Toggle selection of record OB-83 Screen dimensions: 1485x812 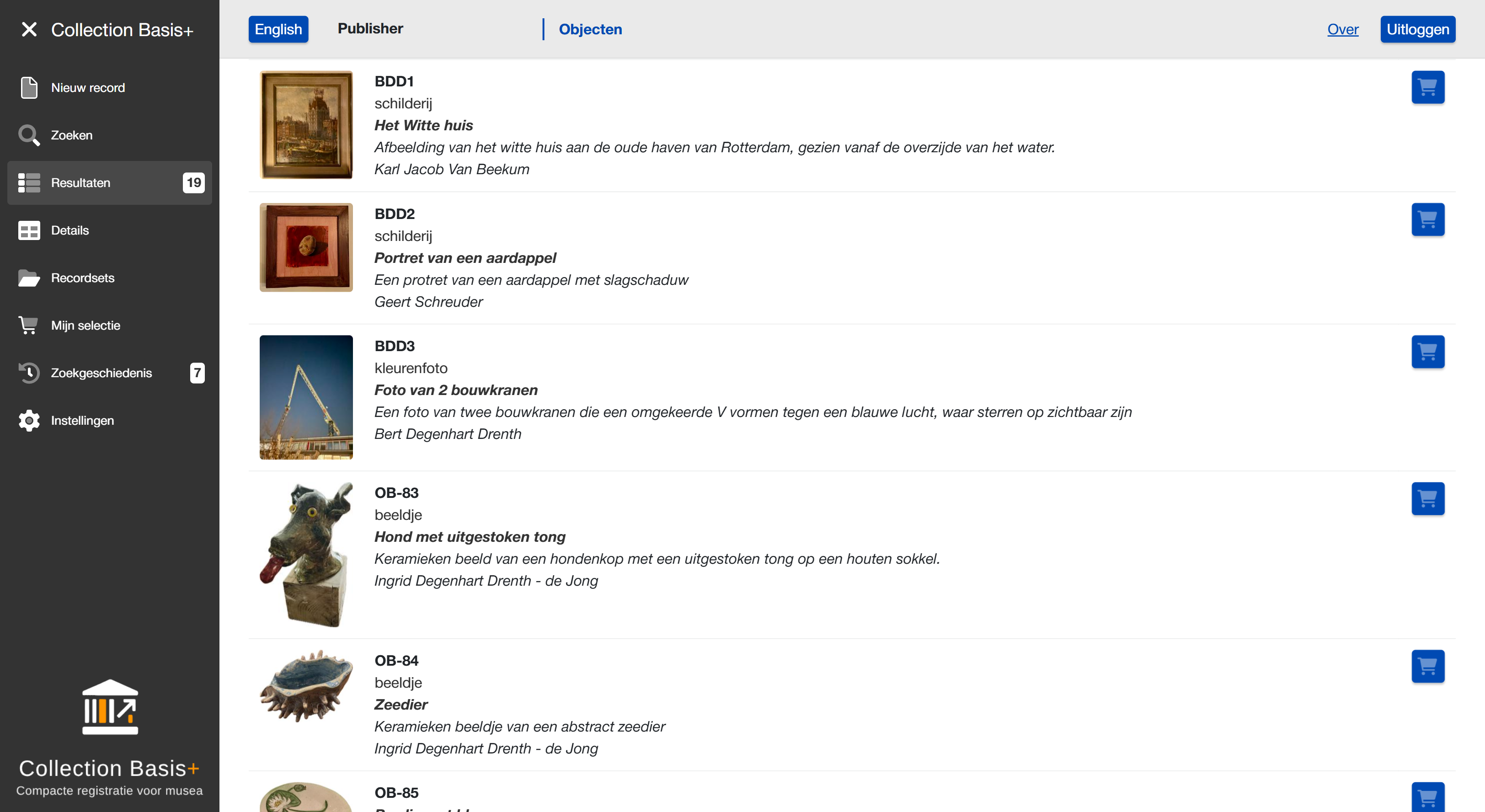pos(1428,498)
